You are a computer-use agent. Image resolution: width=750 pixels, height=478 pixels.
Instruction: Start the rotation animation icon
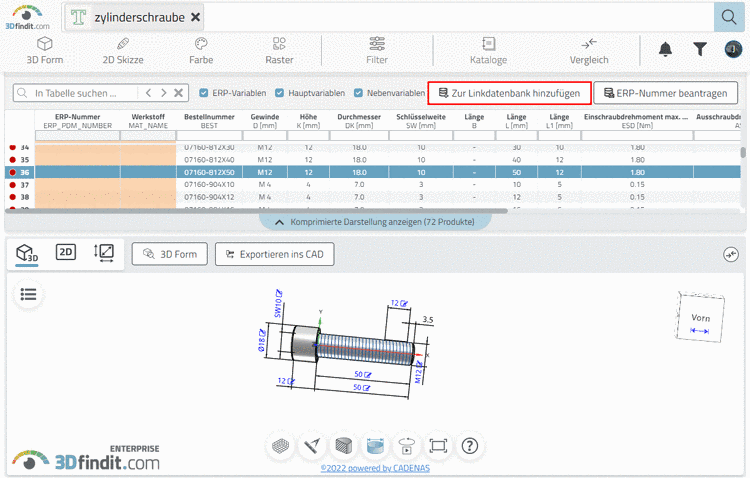click(407, 446)
